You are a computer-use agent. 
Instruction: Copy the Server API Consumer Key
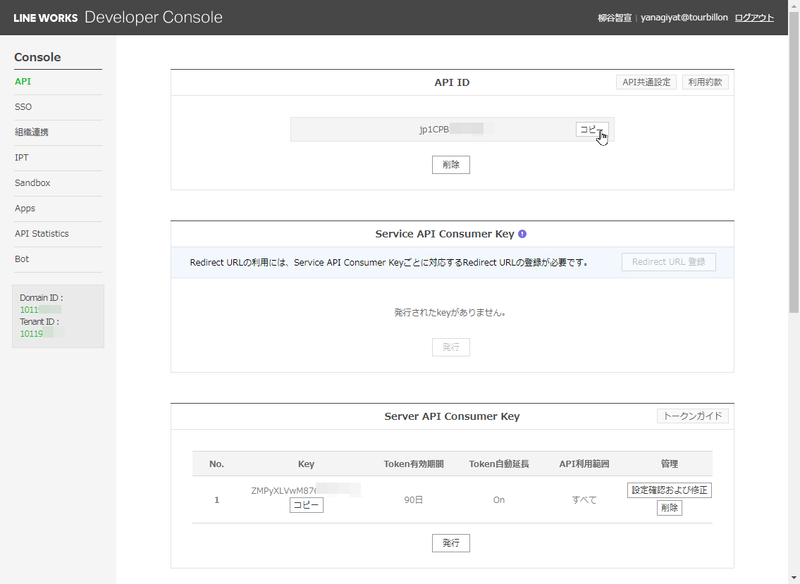pyautogui.click(x=306, y=505)
